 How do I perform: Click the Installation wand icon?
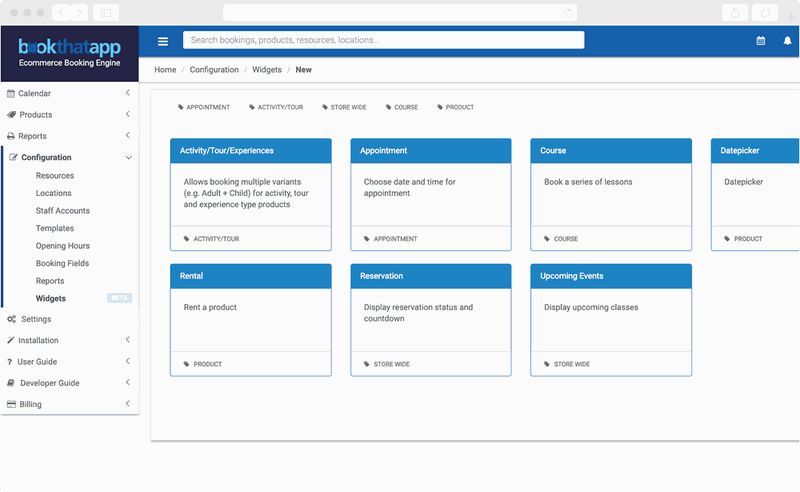pyautogui.click(x=11, y=340)
